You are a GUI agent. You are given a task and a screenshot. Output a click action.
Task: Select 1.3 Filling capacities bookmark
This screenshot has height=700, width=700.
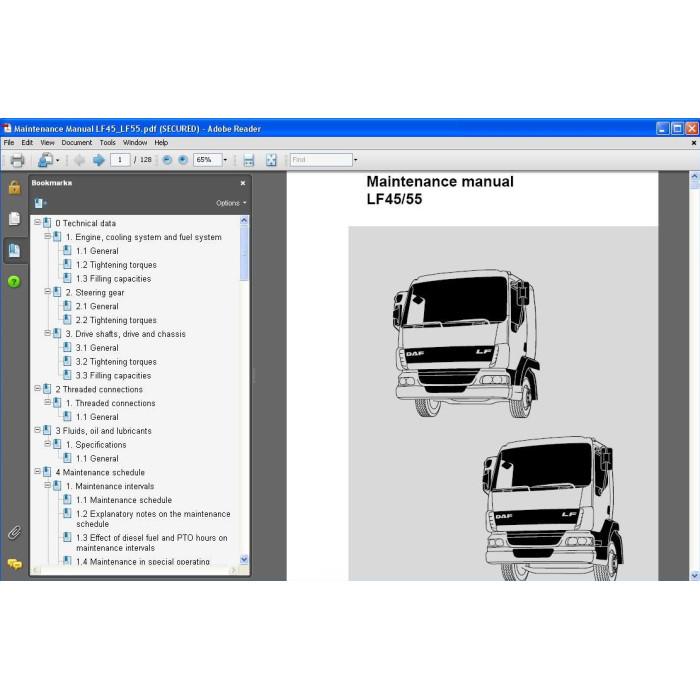point(113,279)
